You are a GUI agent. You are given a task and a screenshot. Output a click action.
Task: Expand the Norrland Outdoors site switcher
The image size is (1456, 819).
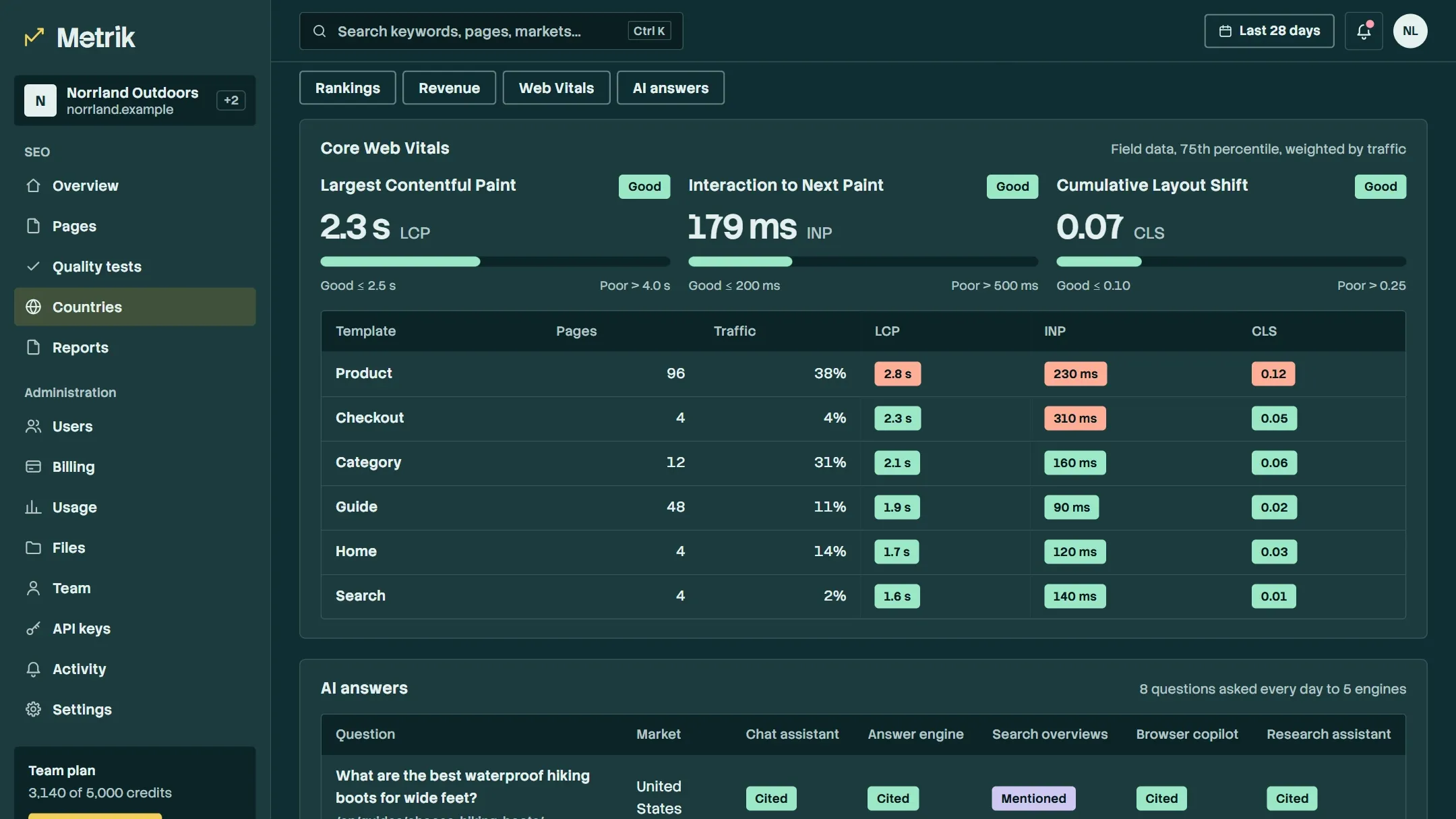135,100
